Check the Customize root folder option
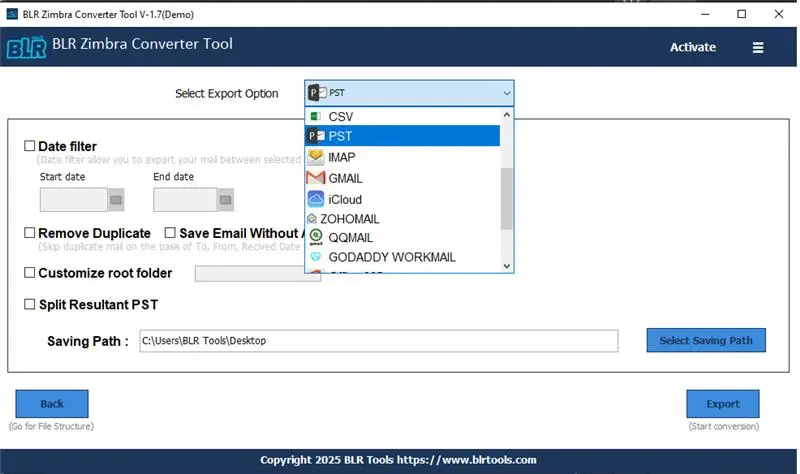800x474 pixels. [x=30, y=272]
